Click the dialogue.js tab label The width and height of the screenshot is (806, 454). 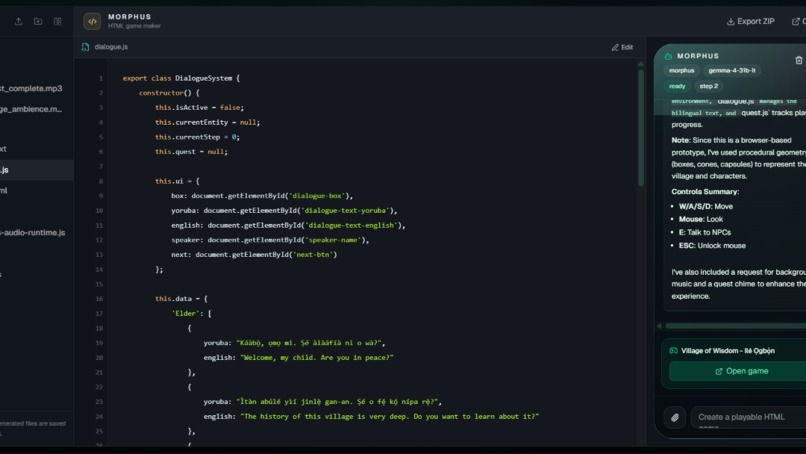point(111,47)
